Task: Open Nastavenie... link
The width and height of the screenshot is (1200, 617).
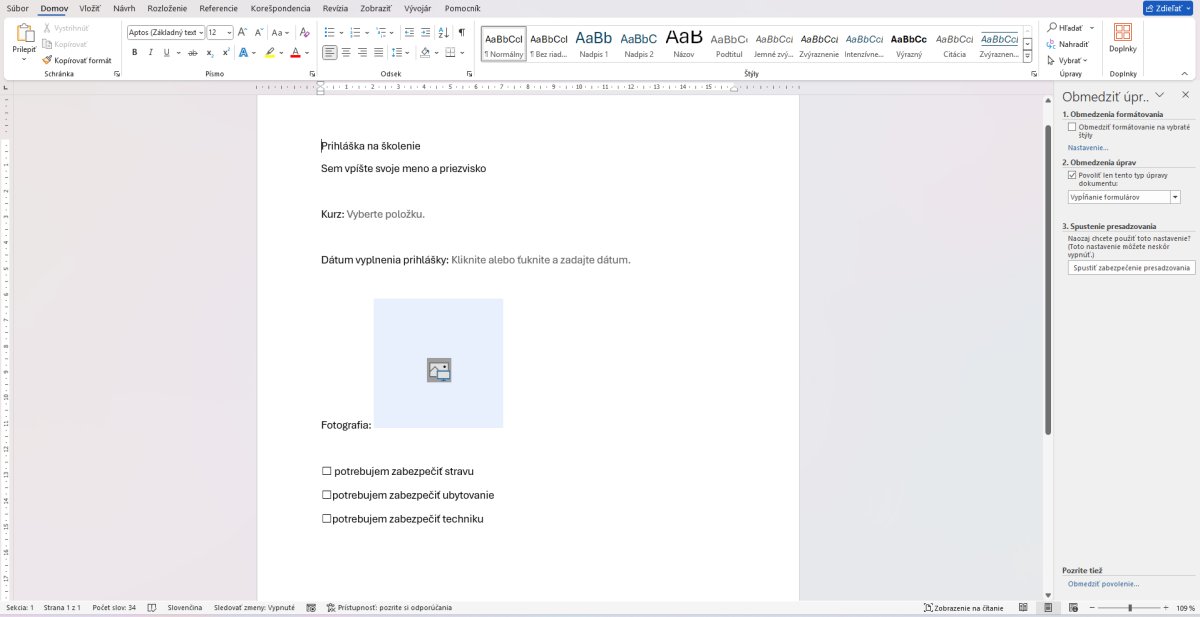Action: tap(1087, 147)
